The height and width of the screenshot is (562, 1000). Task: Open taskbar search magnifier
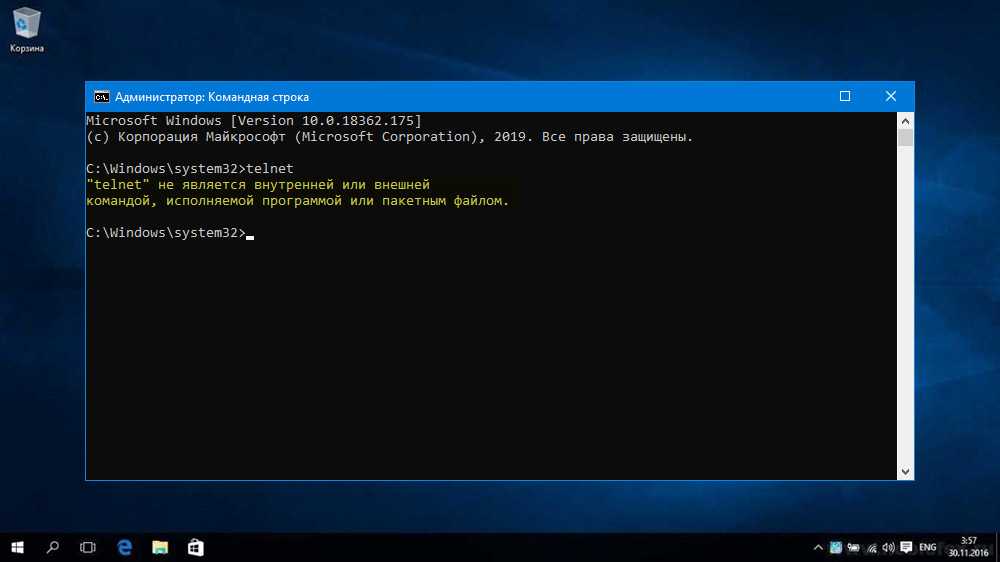pyautogui.click(x=53, y=547)
